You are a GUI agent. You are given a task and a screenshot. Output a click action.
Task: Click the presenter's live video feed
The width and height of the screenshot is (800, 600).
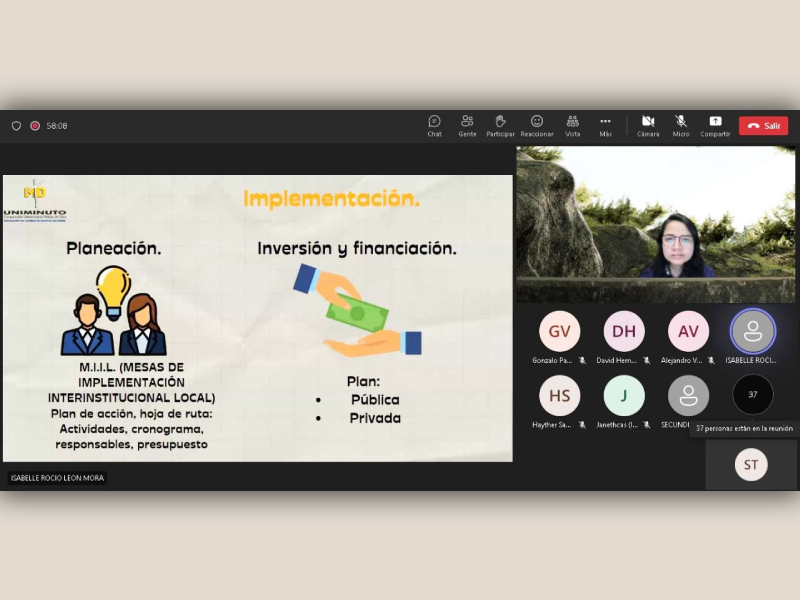(x=655, y=225)
